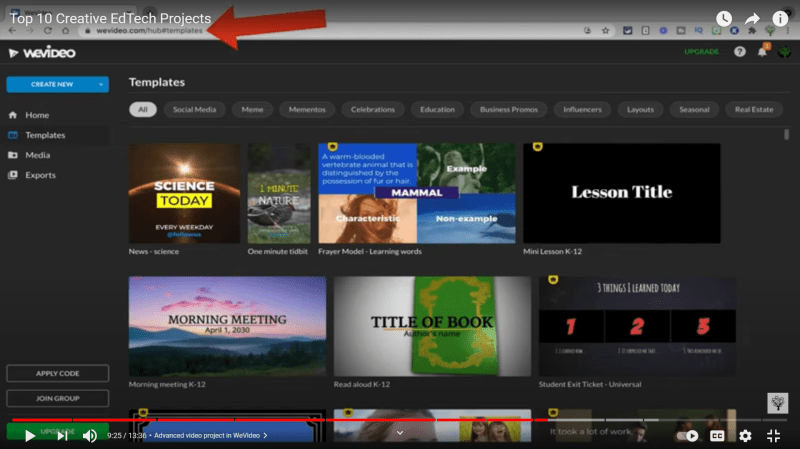800x449 pixels.
Task: Share the video with arrow icon
Action: (752, 19)
